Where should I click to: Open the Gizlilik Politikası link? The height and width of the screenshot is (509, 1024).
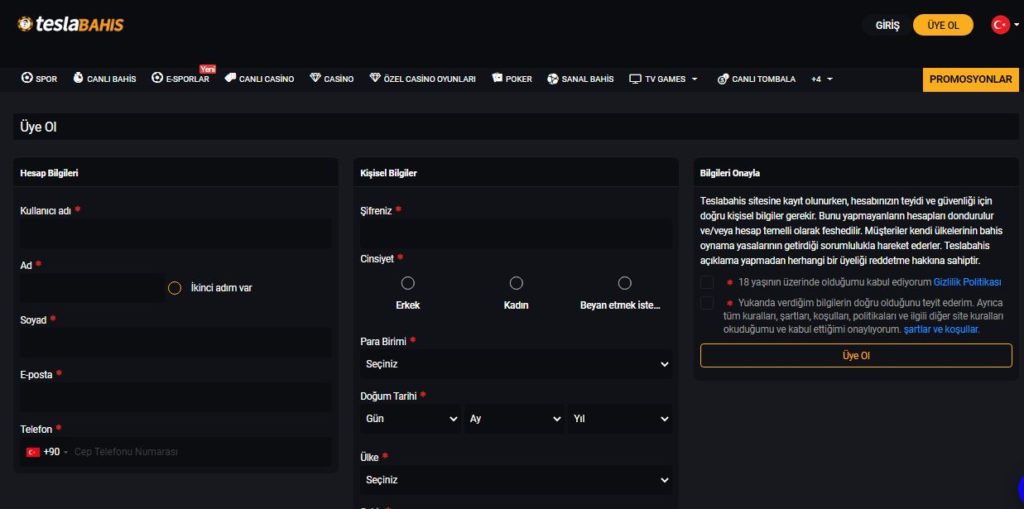[967, 283]
